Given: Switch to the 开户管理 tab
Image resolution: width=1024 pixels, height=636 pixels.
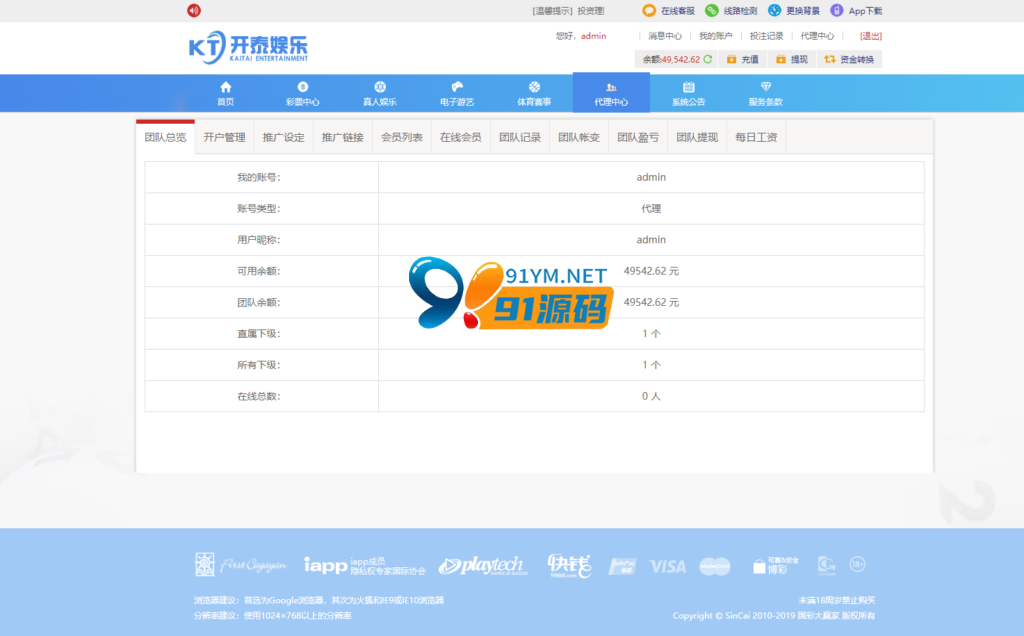Looking at the screenshot, I should [x=224, y=138].
